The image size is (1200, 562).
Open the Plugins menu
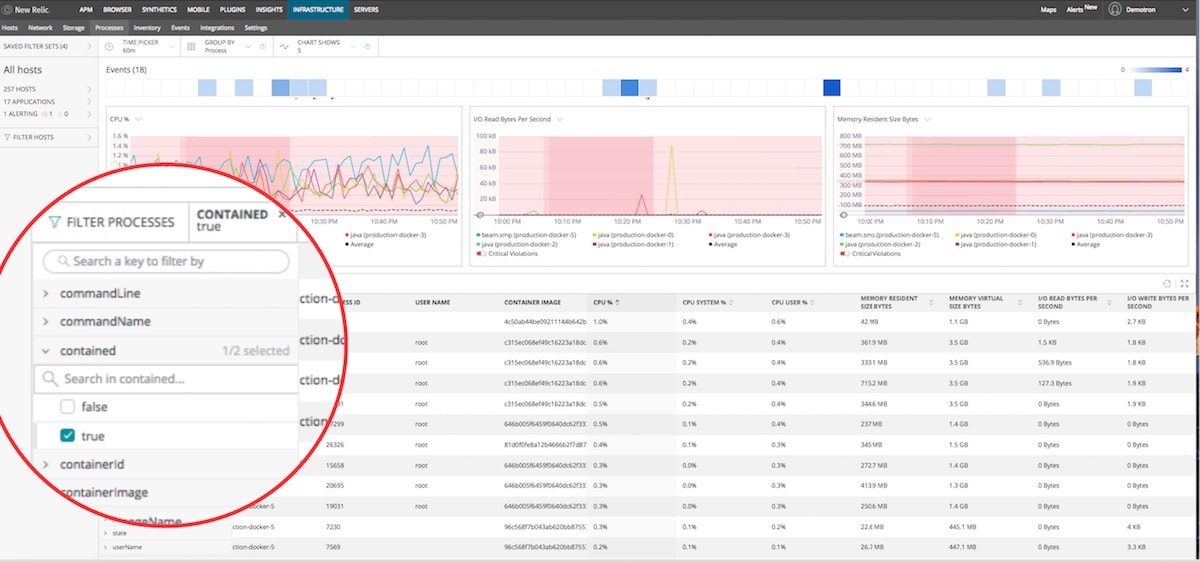[234, 9]
